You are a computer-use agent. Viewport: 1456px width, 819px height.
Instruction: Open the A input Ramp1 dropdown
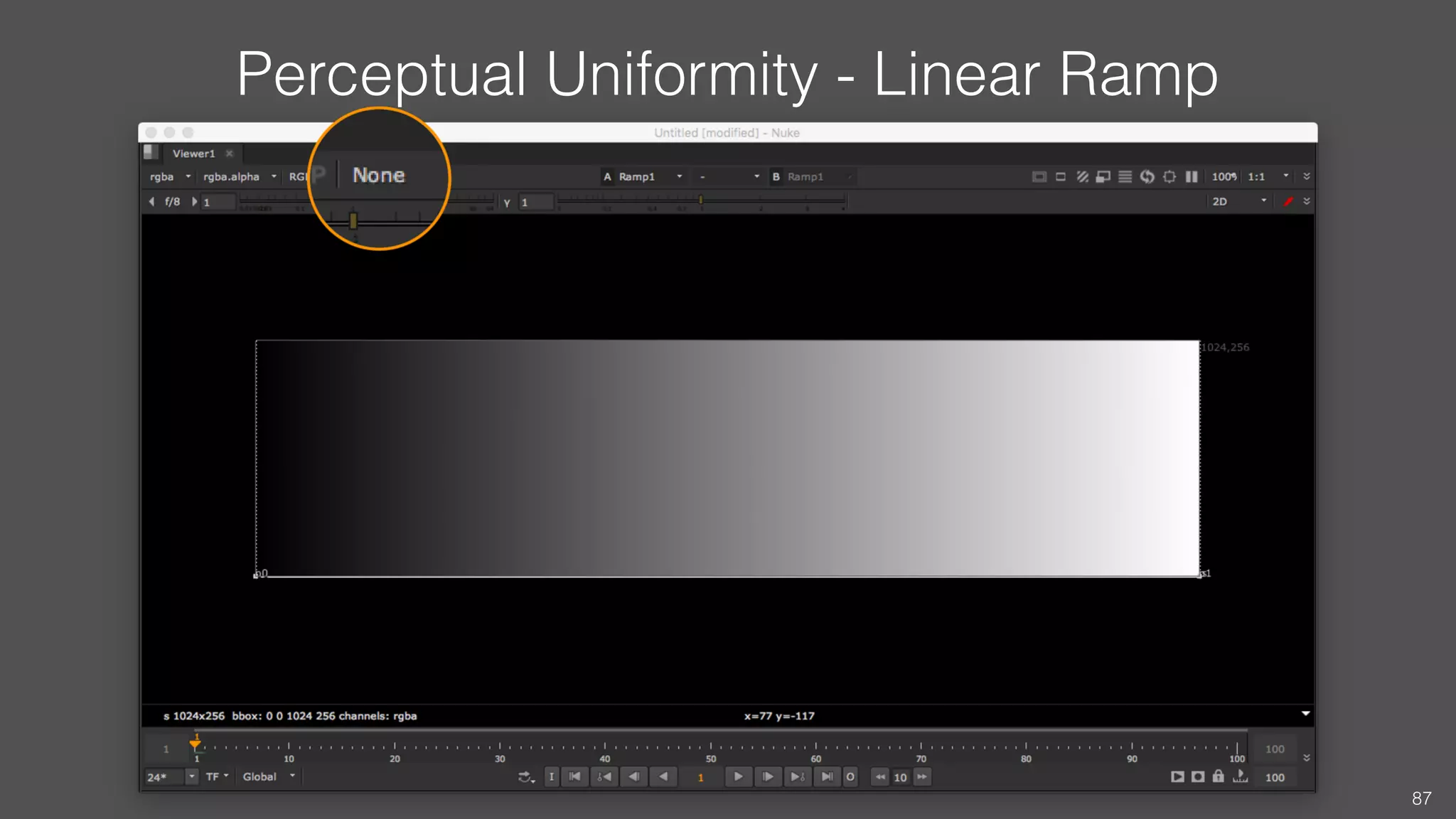pyautogui.click(x=643, y=177)
